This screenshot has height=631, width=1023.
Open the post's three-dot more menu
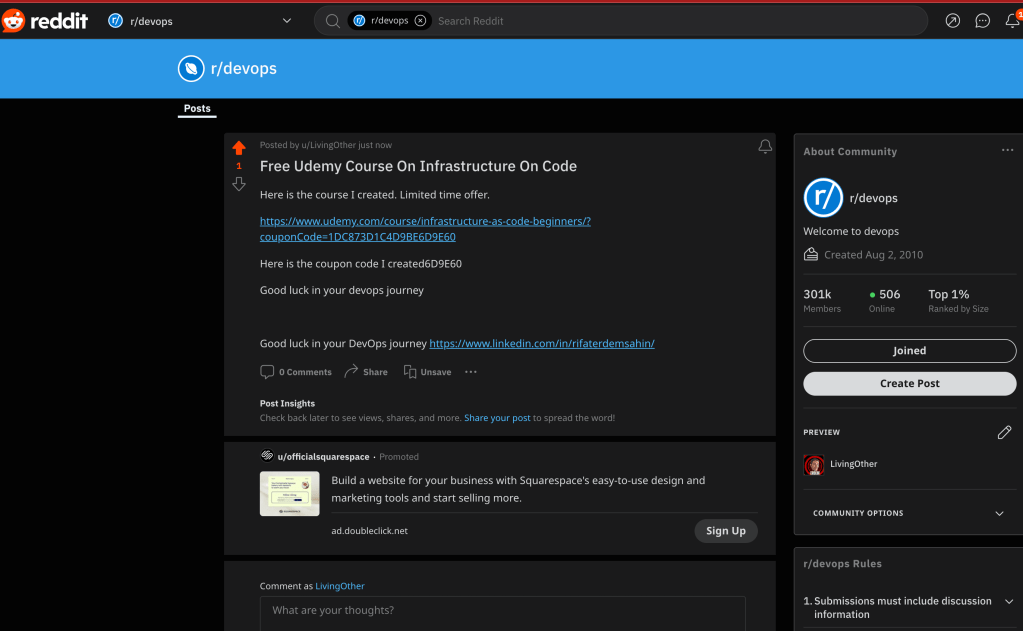pyautogui.click(x=471, y=372)
